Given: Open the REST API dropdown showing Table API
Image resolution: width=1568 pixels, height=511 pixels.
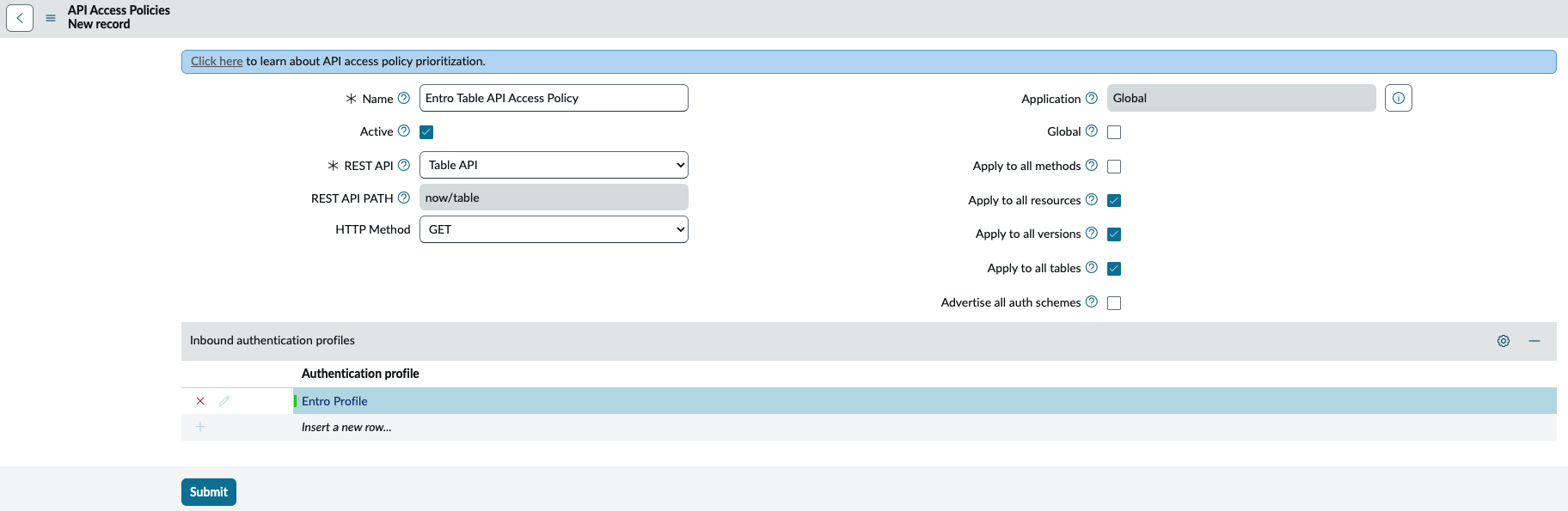Looking at the screenshot, I should point(554,165).
